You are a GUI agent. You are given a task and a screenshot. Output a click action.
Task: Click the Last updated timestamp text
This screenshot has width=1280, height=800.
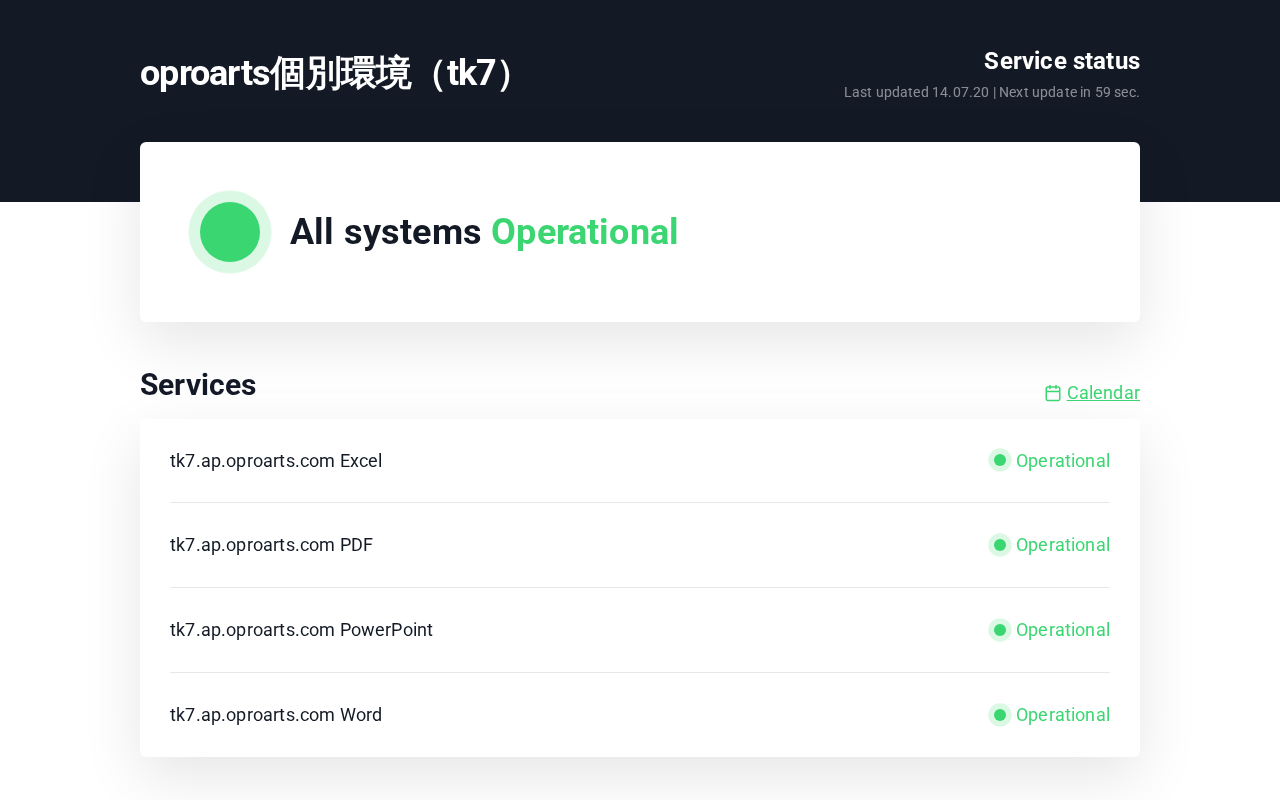[916, 92]
